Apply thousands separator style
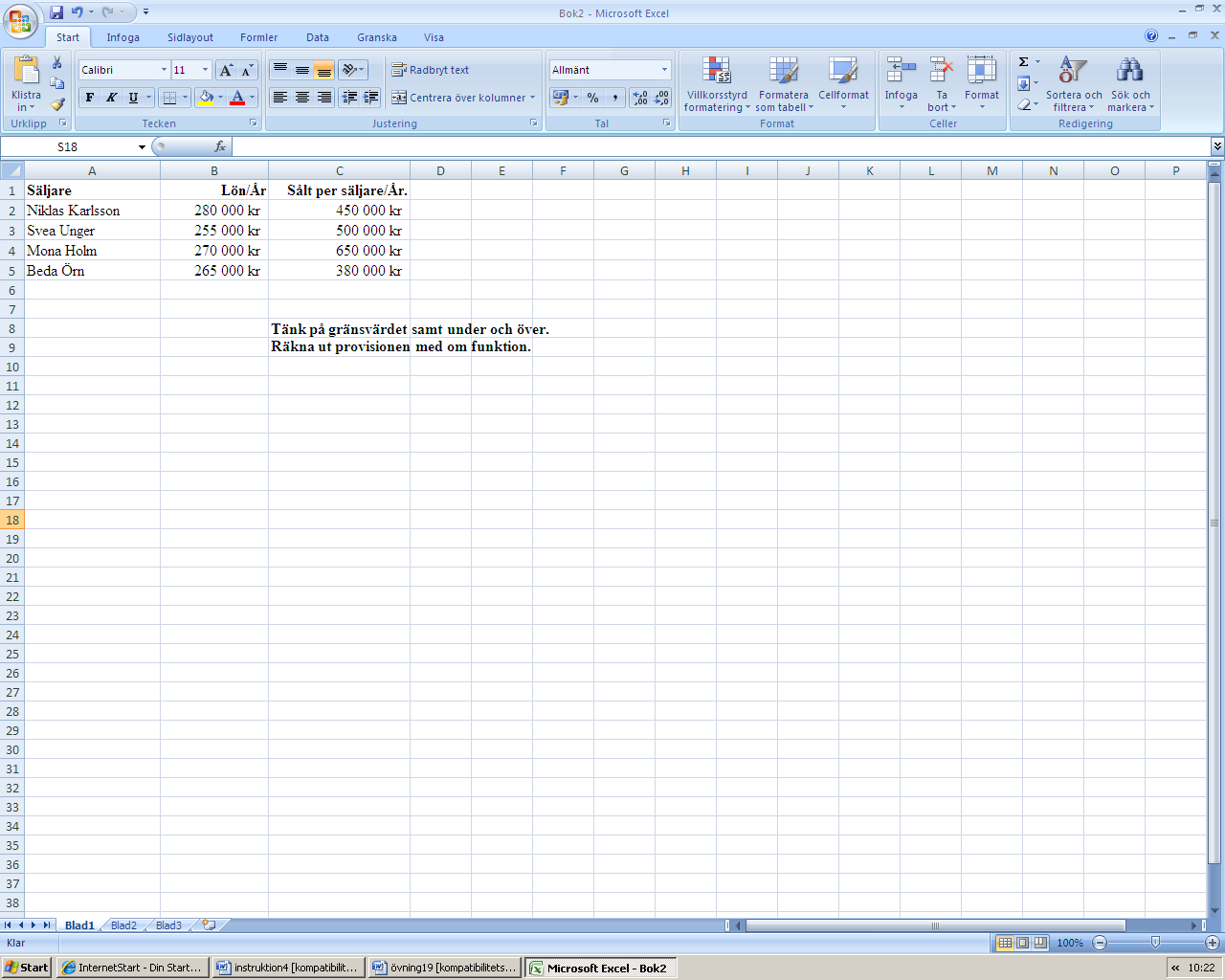The width and height of the screenshot is (1225, 980). [x=614, y=98]
